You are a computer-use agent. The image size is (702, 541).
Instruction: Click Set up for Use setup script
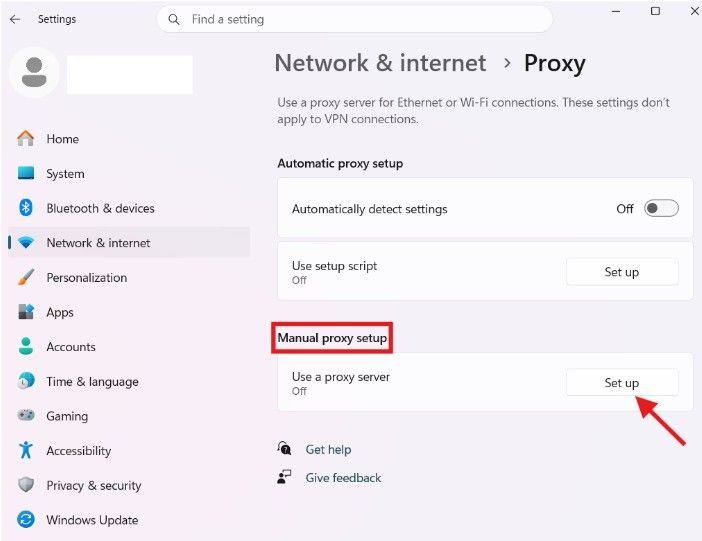[x=622, y=271]
